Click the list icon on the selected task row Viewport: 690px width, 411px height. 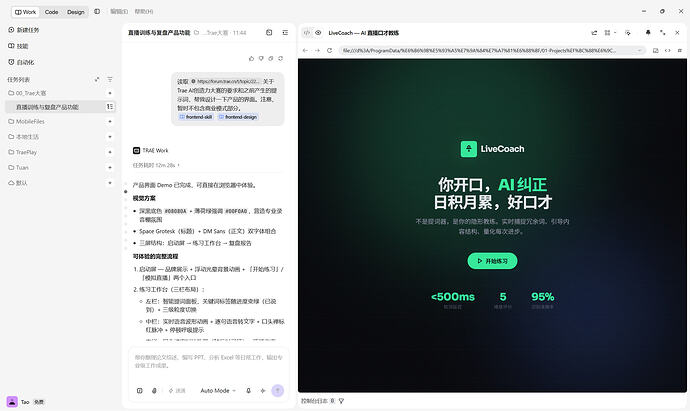[x=110, y=106]
